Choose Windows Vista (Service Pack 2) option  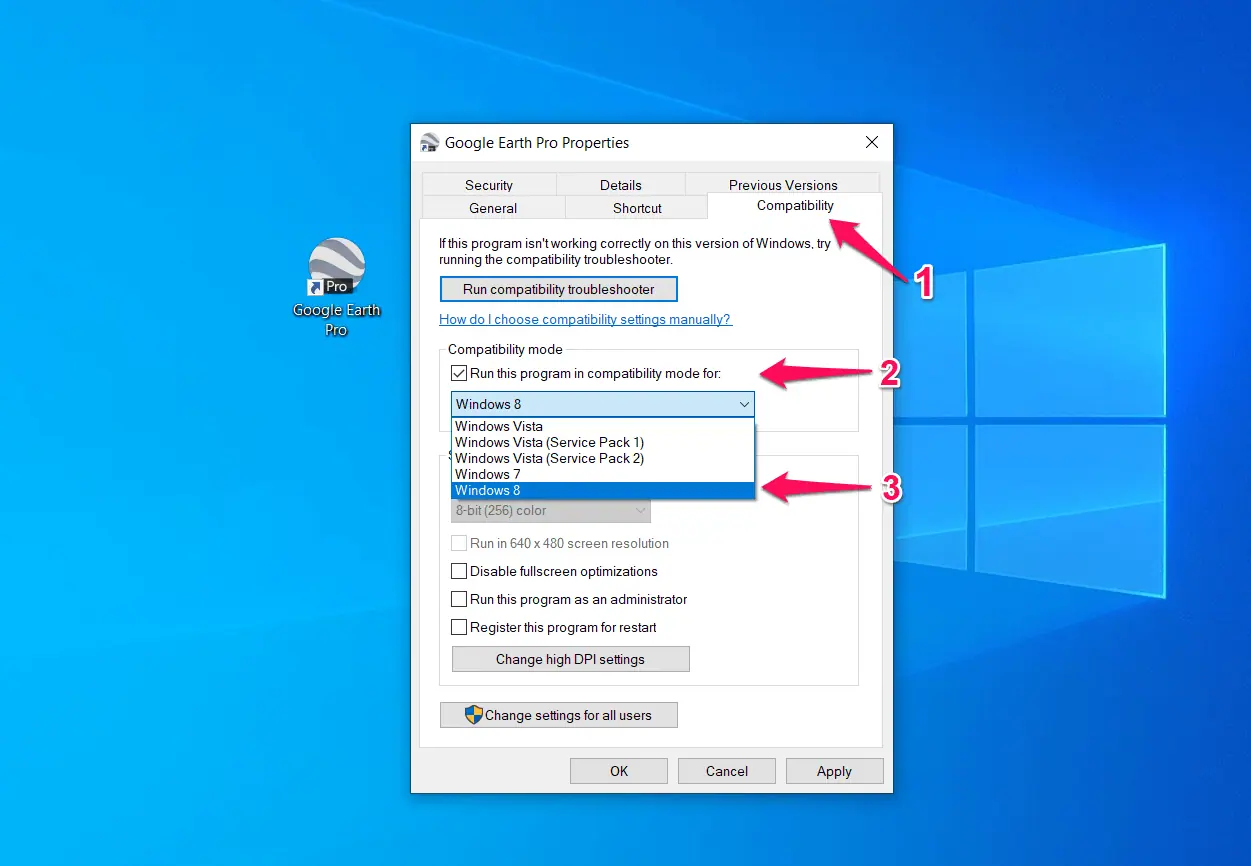[x=603, y=458]
